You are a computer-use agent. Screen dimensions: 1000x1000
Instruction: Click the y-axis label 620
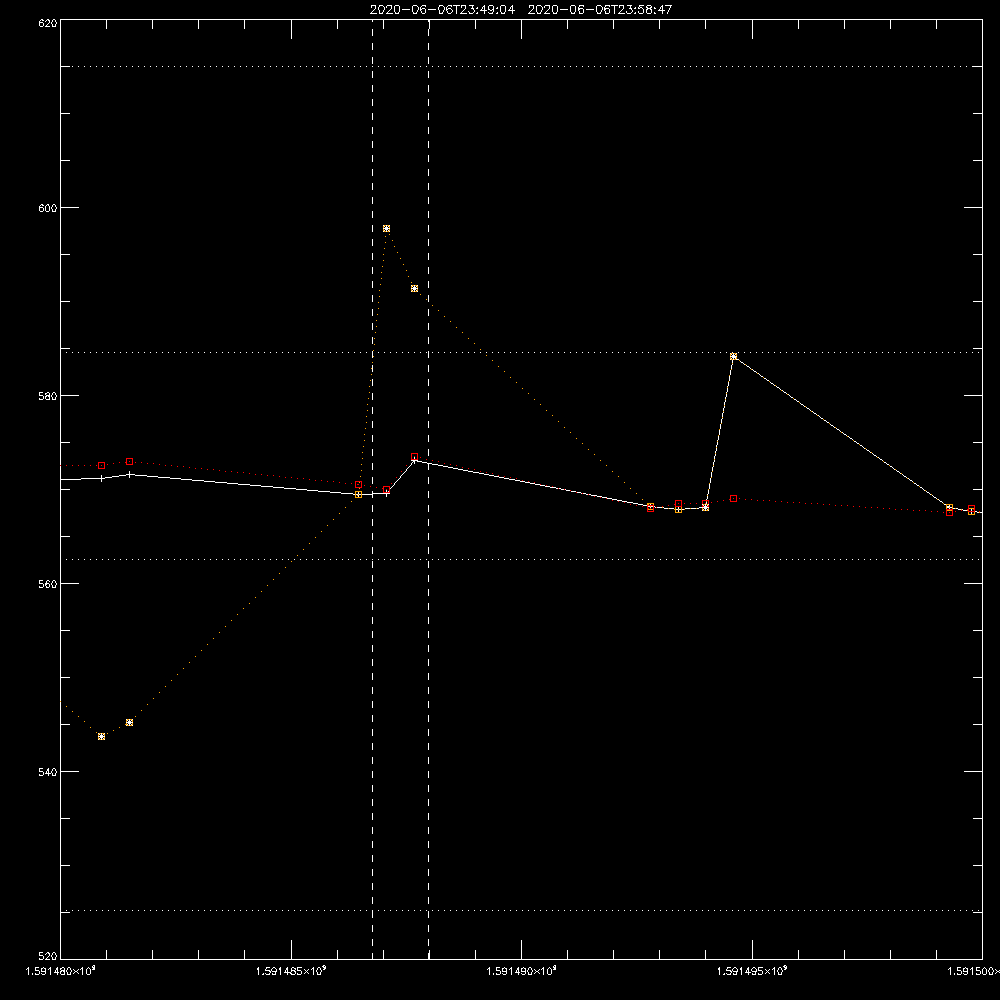tap(48, 24)
